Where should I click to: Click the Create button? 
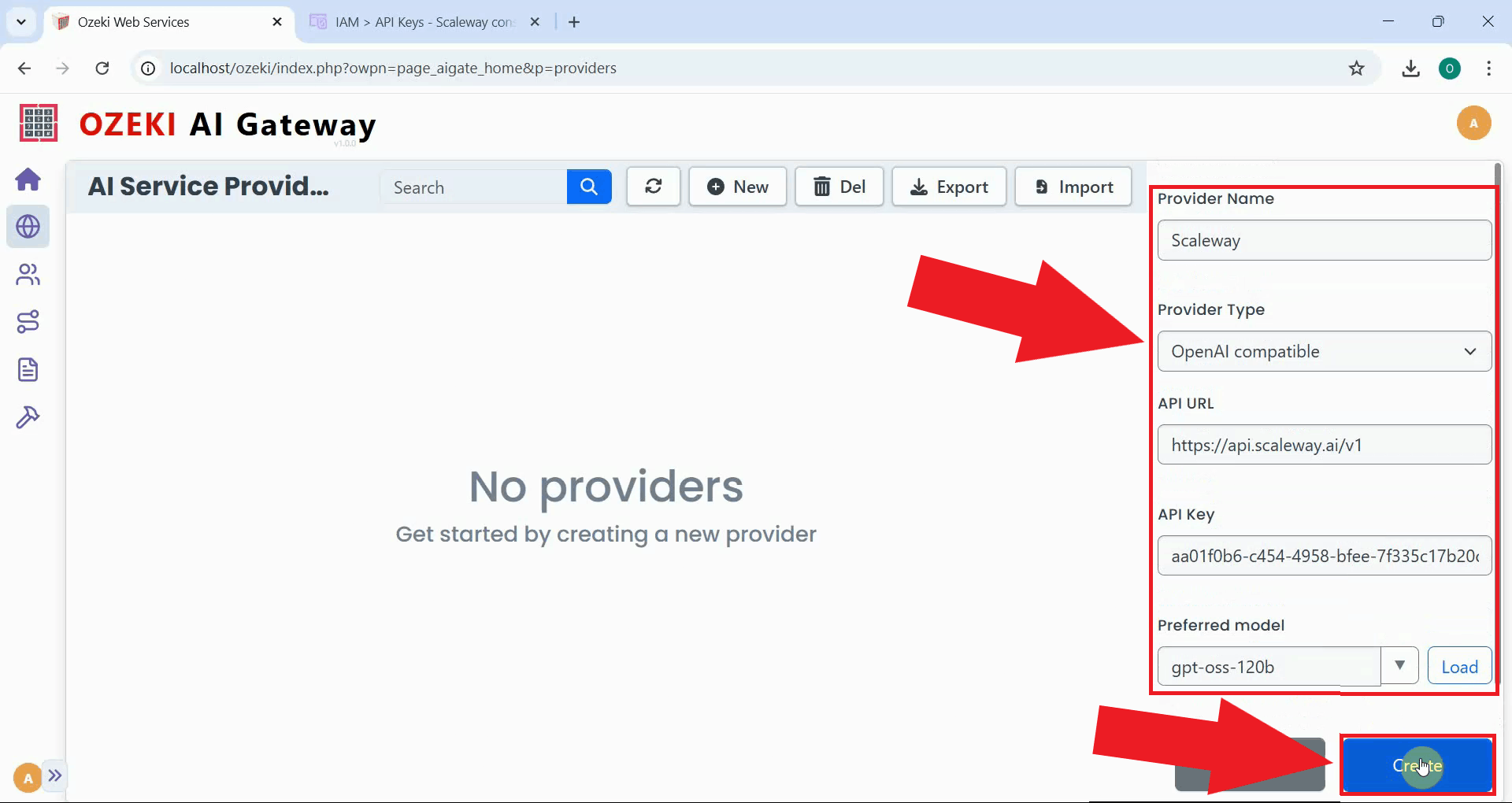point(1417,765)
